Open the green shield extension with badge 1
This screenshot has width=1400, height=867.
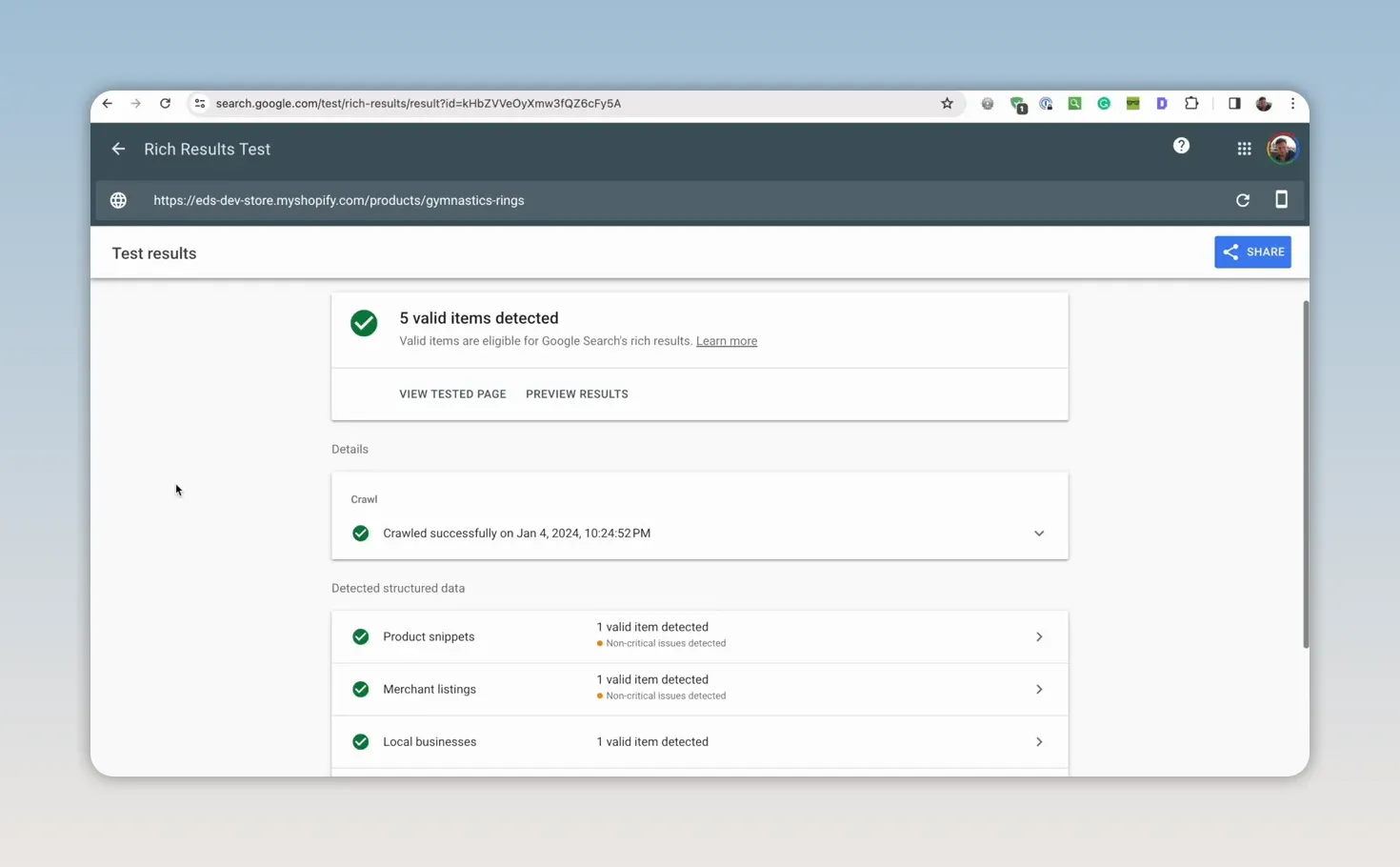click(x=1018, y=105)
